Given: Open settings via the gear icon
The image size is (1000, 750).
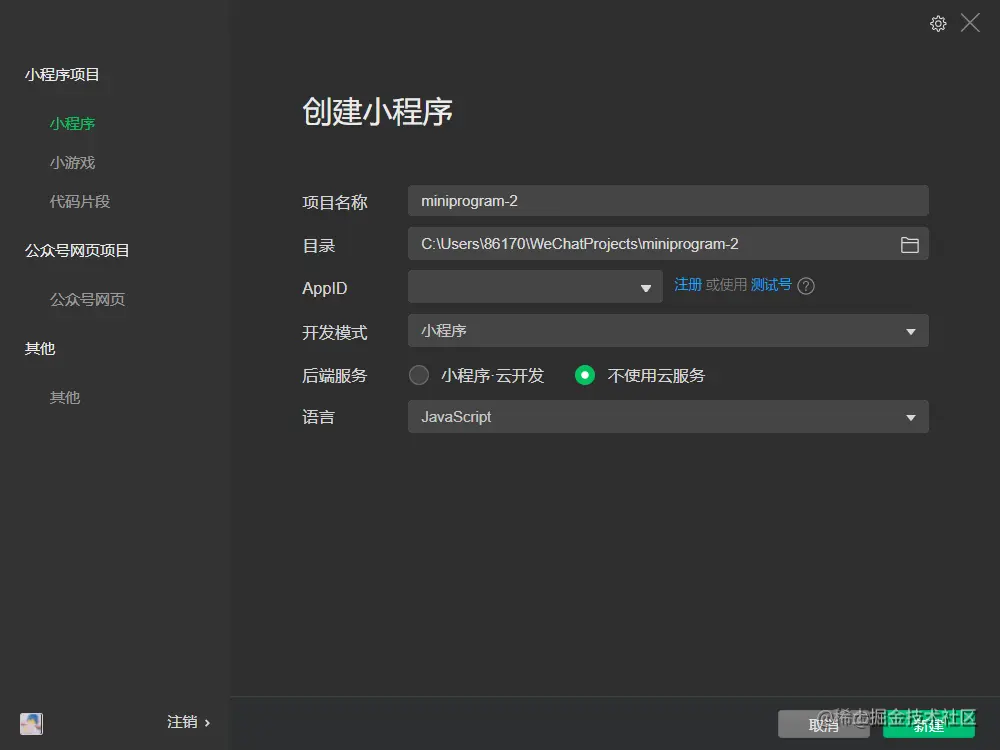Looking at the screenshot, I should click(938, 24).
